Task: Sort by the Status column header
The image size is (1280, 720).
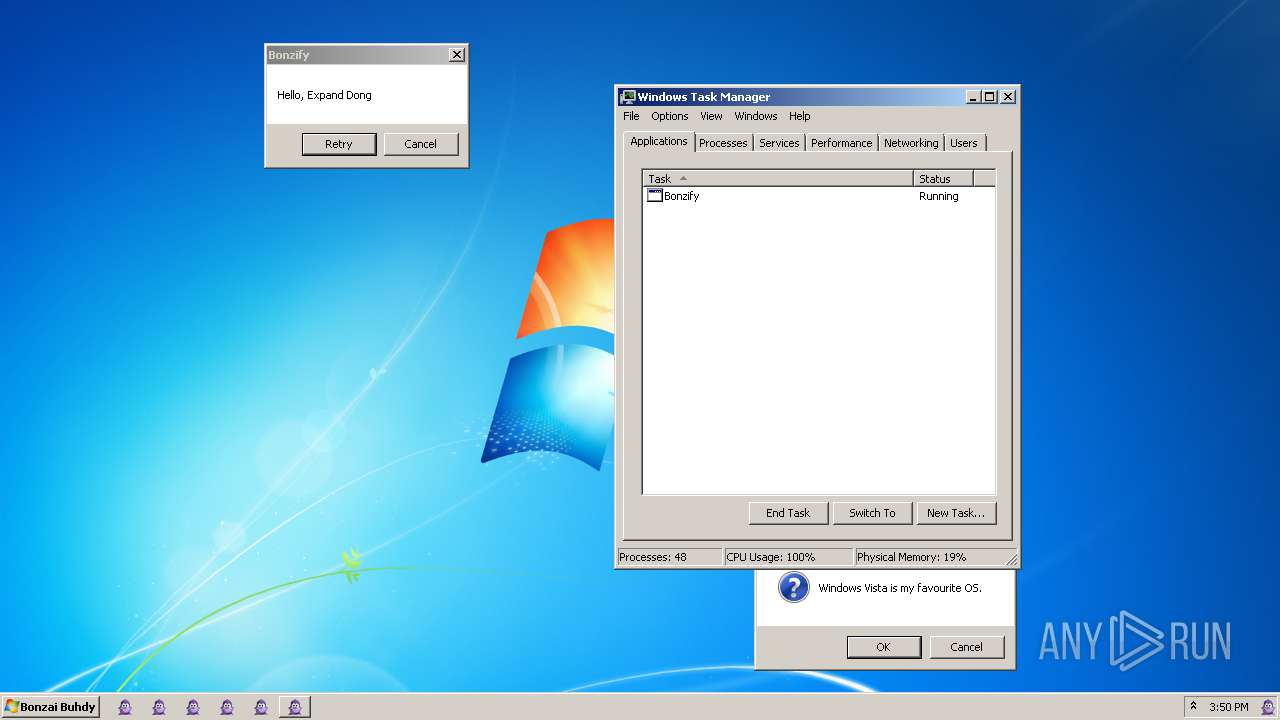Action: (x=943, y=179)
